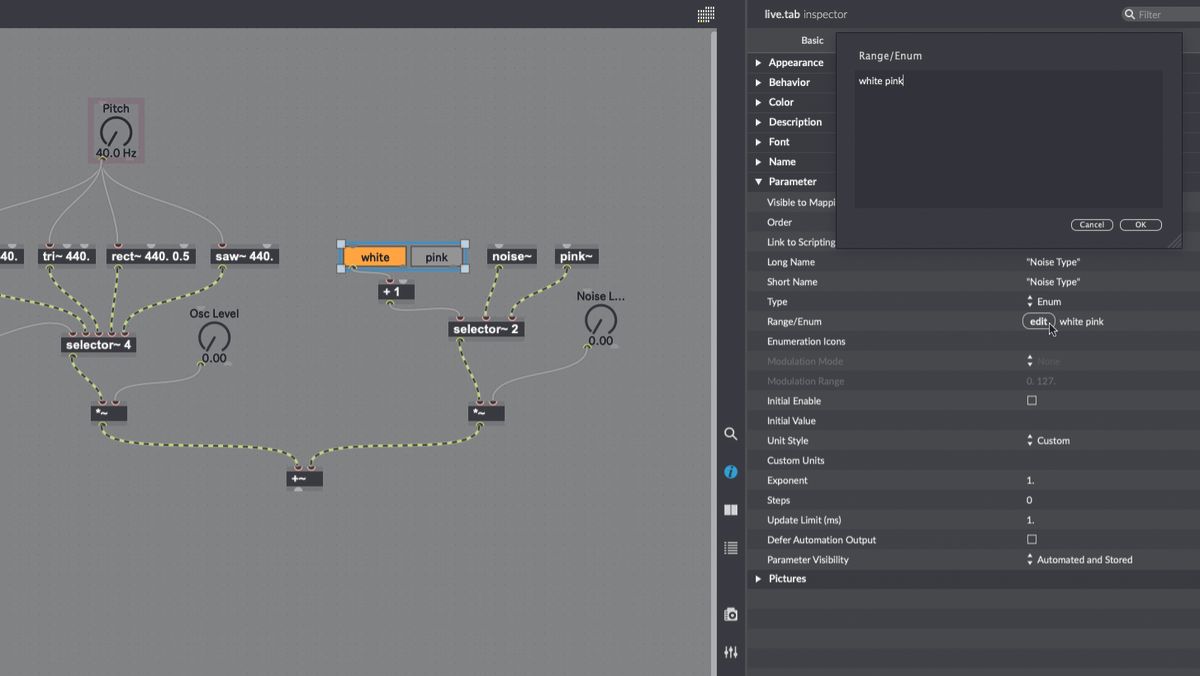
Task: Expand the Appearance section
Action: [x=759, y=62]
